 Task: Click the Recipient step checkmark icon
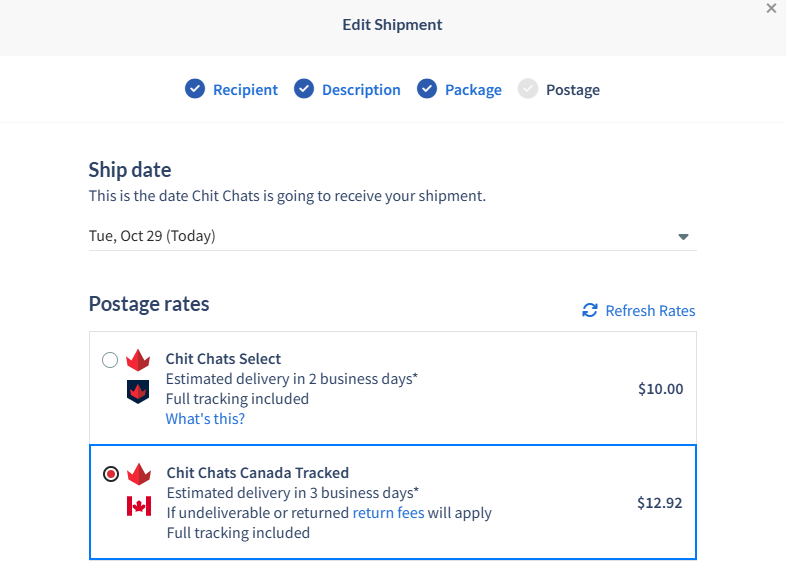pos(195,89)
